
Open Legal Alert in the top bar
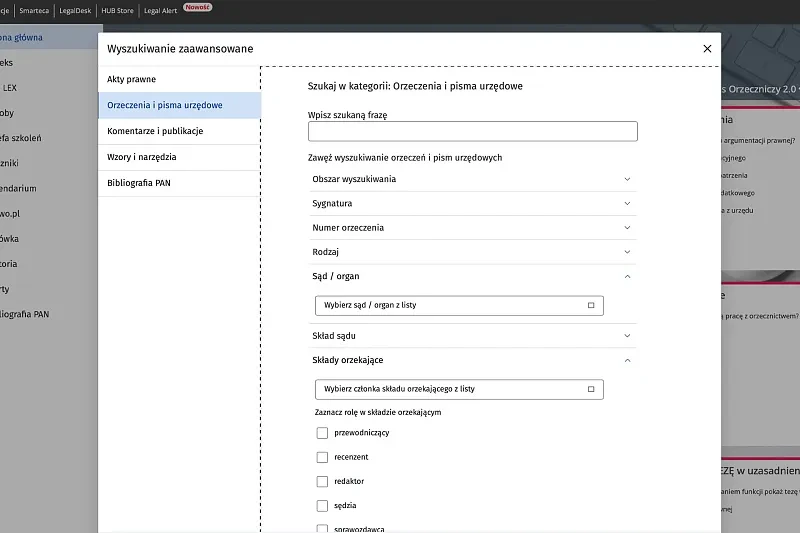[160, 11]
